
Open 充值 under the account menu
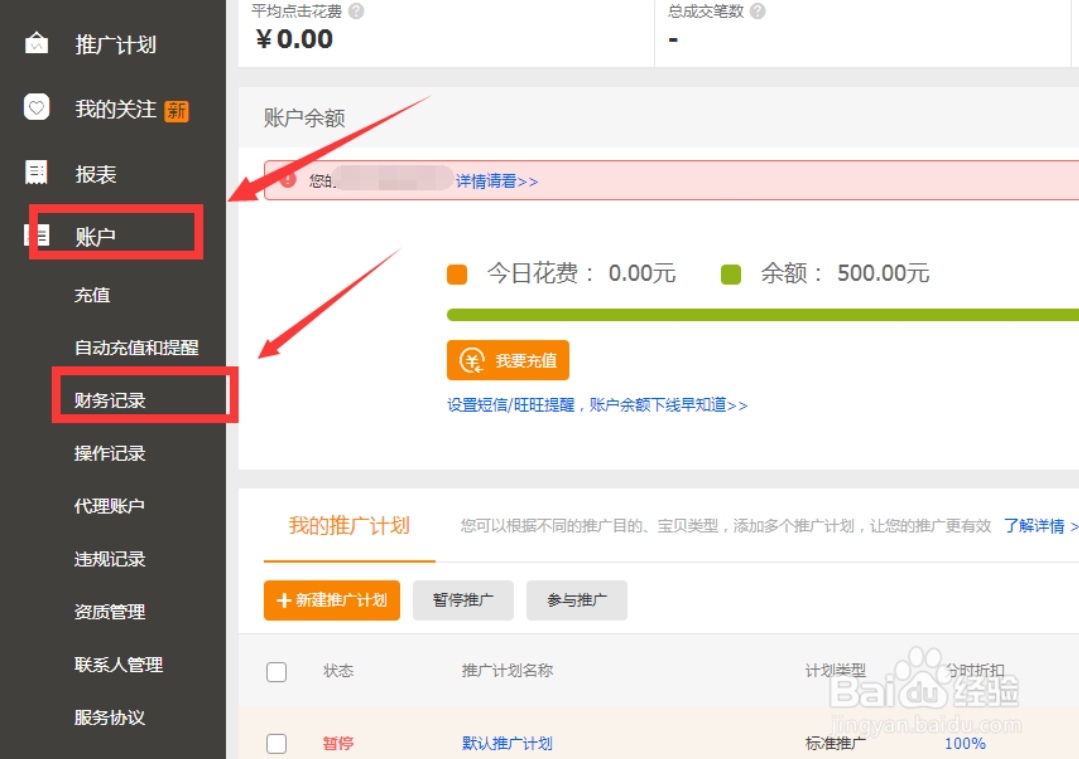pyautogui.click(x=92, y=294)
